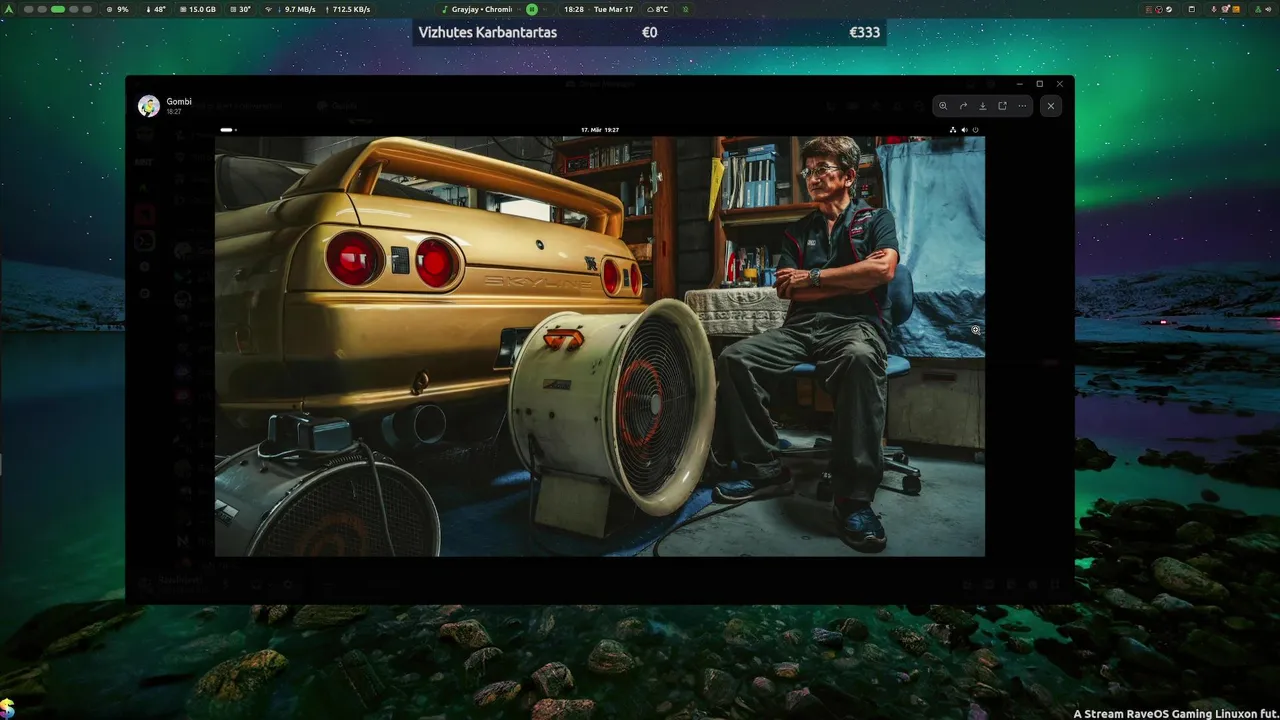The image size is (1280, 720).
Task: Close the image viewer with the X button
Action: [x=1050, y=105]
